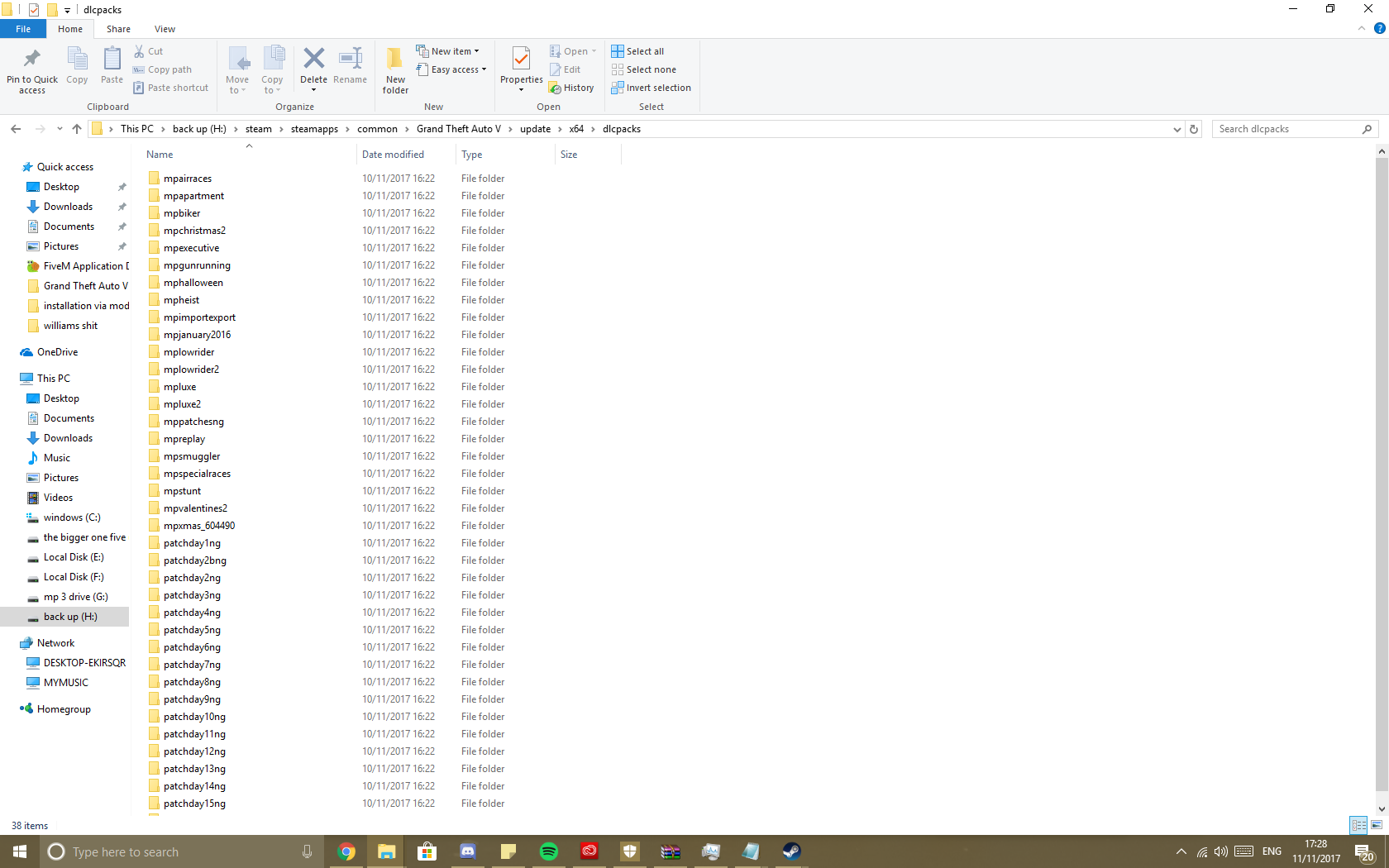1389x868 pixels.
Task: Select the patchday10ng folder
Action: click(194, 717)
